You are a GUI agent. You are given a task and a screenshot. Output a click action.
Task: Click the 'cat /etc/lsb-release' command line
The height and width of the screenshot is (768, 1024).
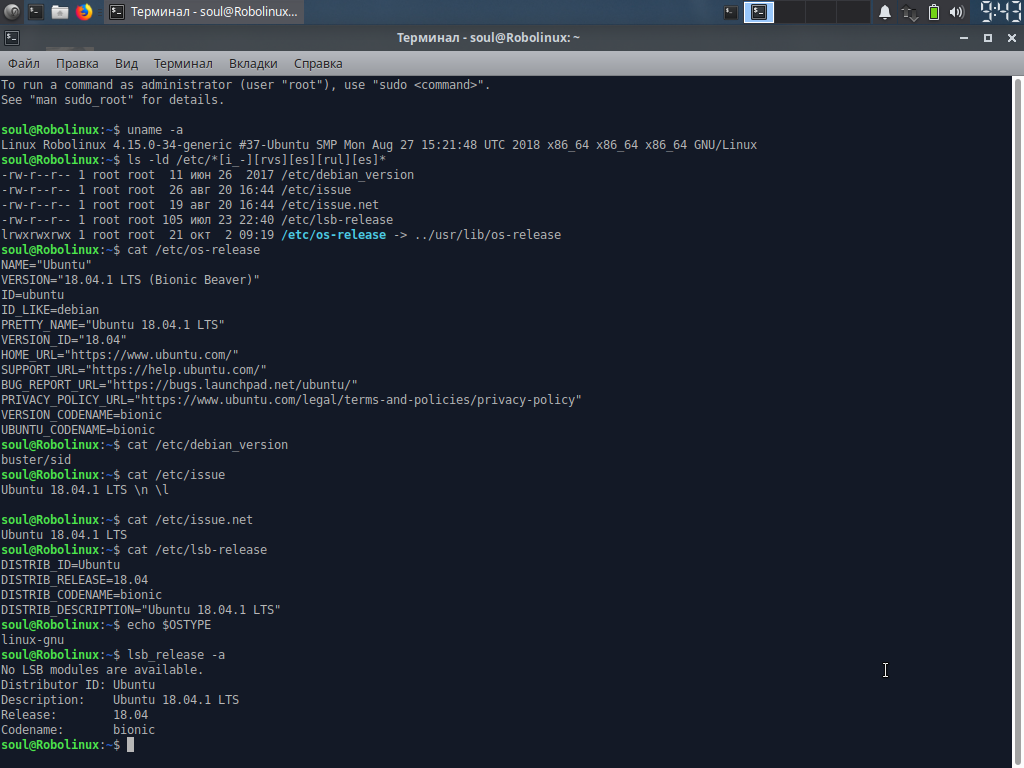134,549
